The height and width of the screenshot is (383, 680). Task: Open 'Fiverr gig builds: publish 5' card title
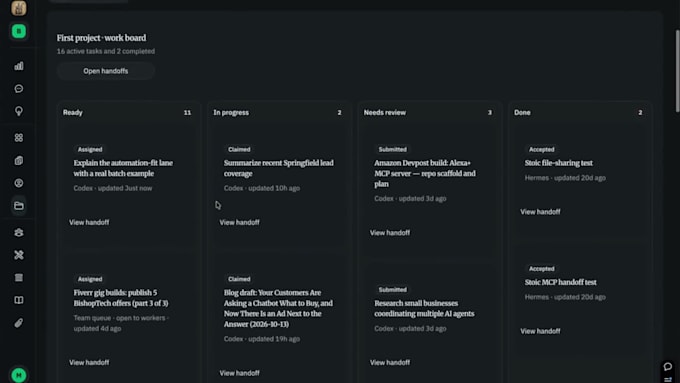121,298
